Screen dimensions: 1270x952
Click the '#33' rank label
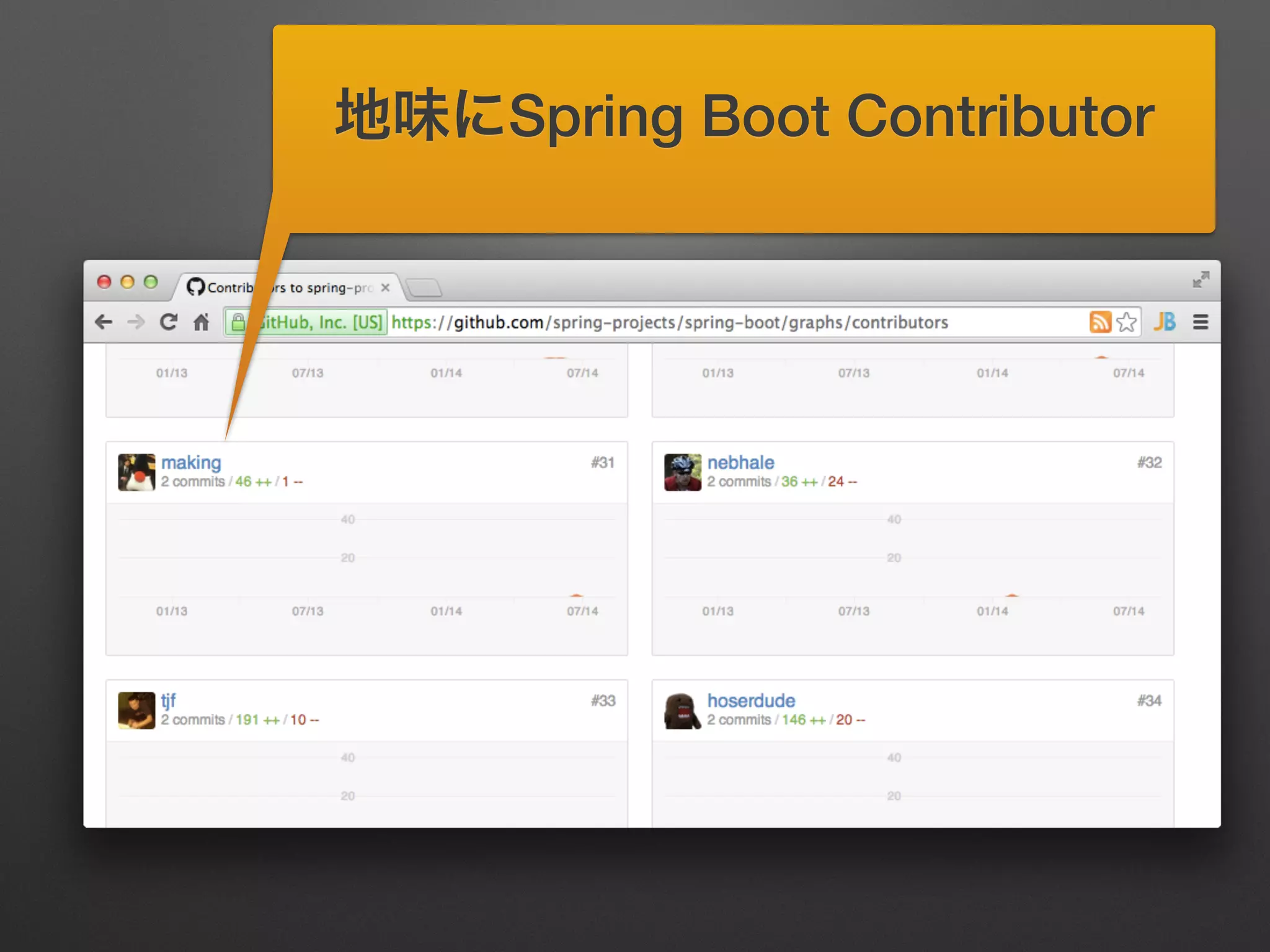click(x=603, y=700)
